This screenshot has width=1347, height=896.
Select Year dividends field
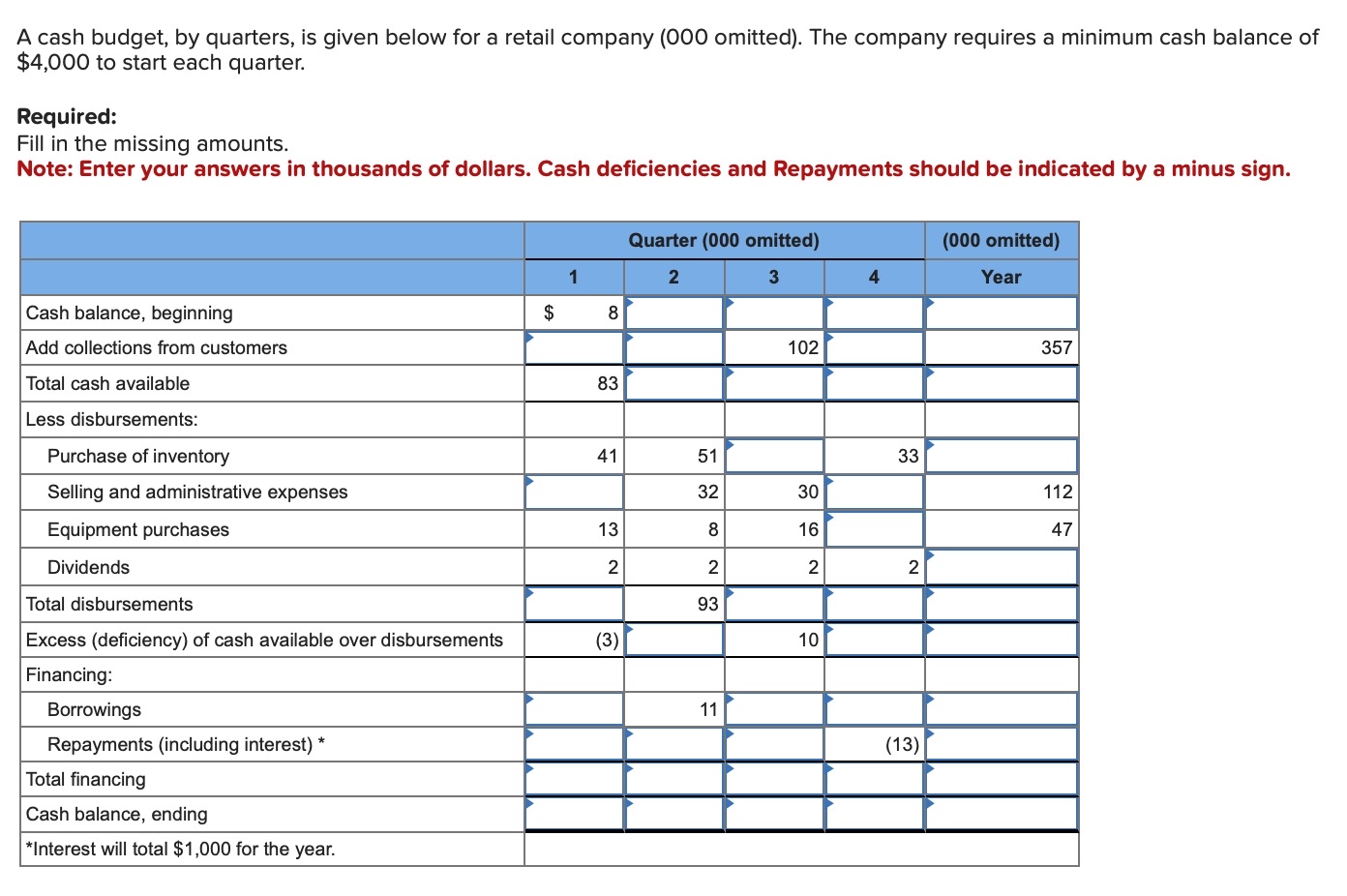point(1002,567)
